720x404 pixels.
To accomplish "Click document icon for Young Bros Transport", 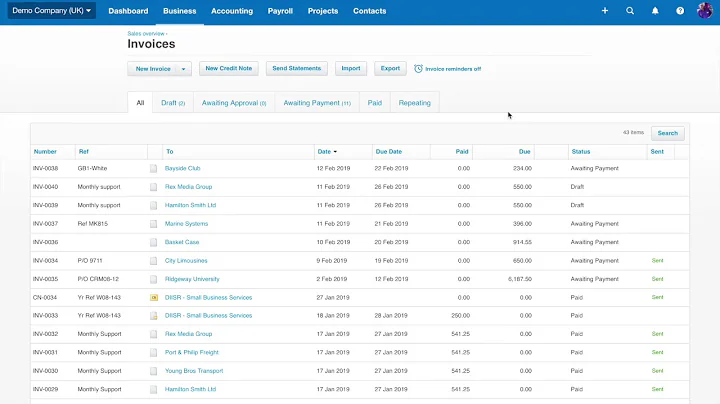I will (153, 371).
